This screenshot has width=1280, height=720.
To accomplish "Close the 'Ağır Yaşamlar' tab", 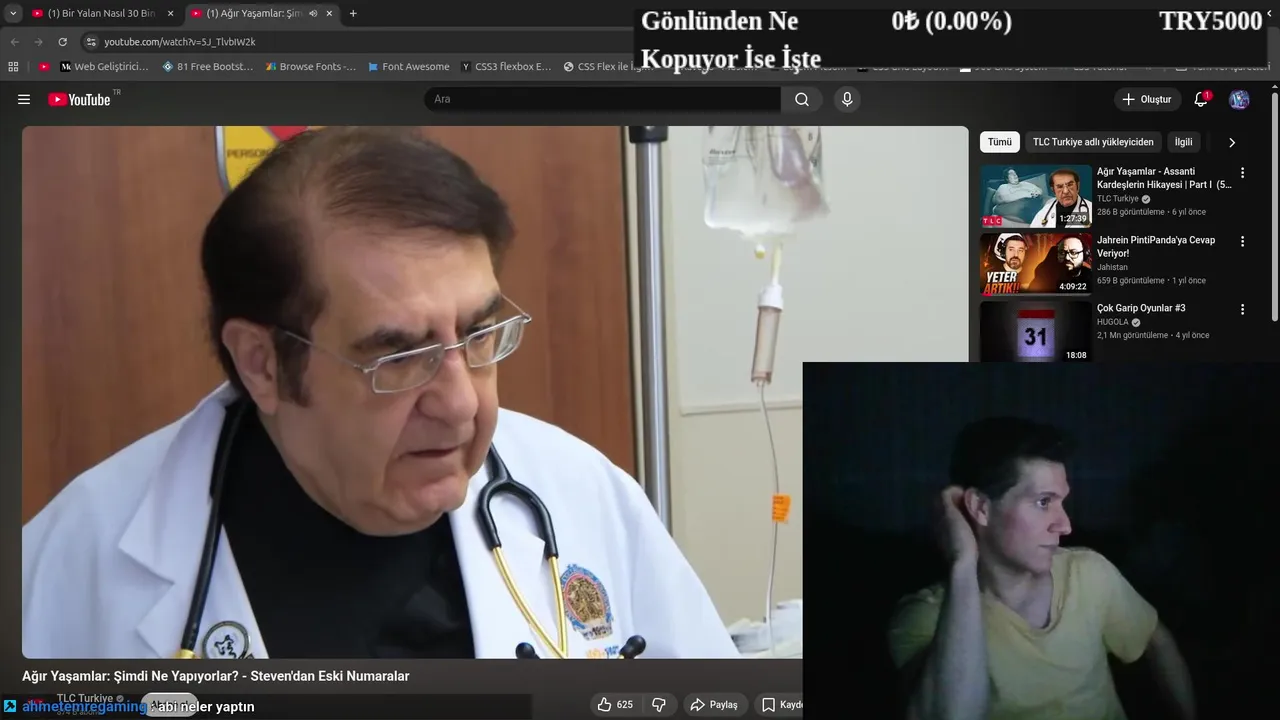I will 329,13.
